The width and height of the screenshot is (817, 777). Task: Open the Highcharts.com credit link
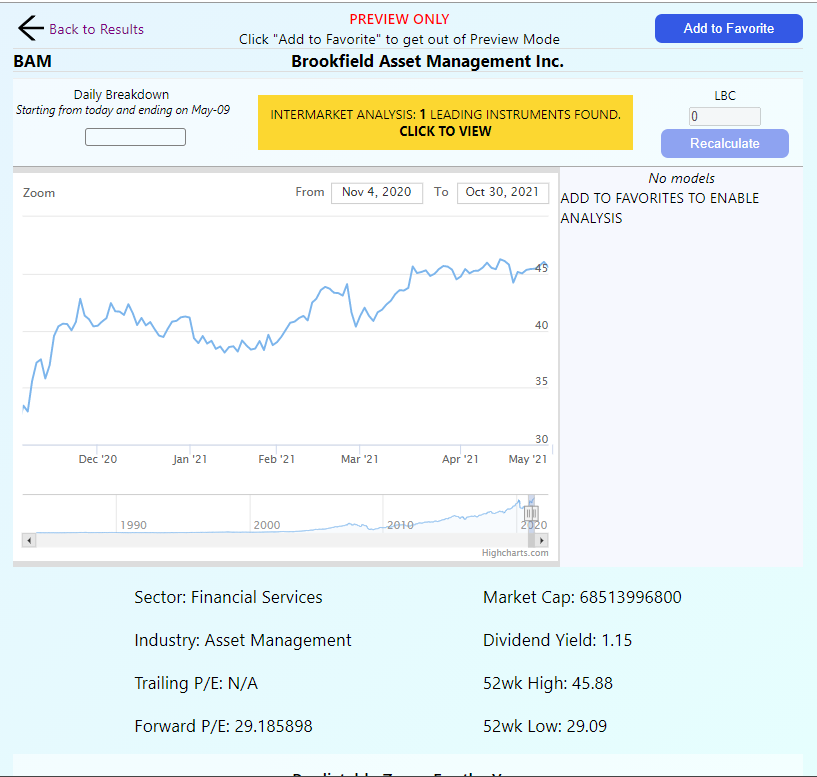click(x=515, y=553)
